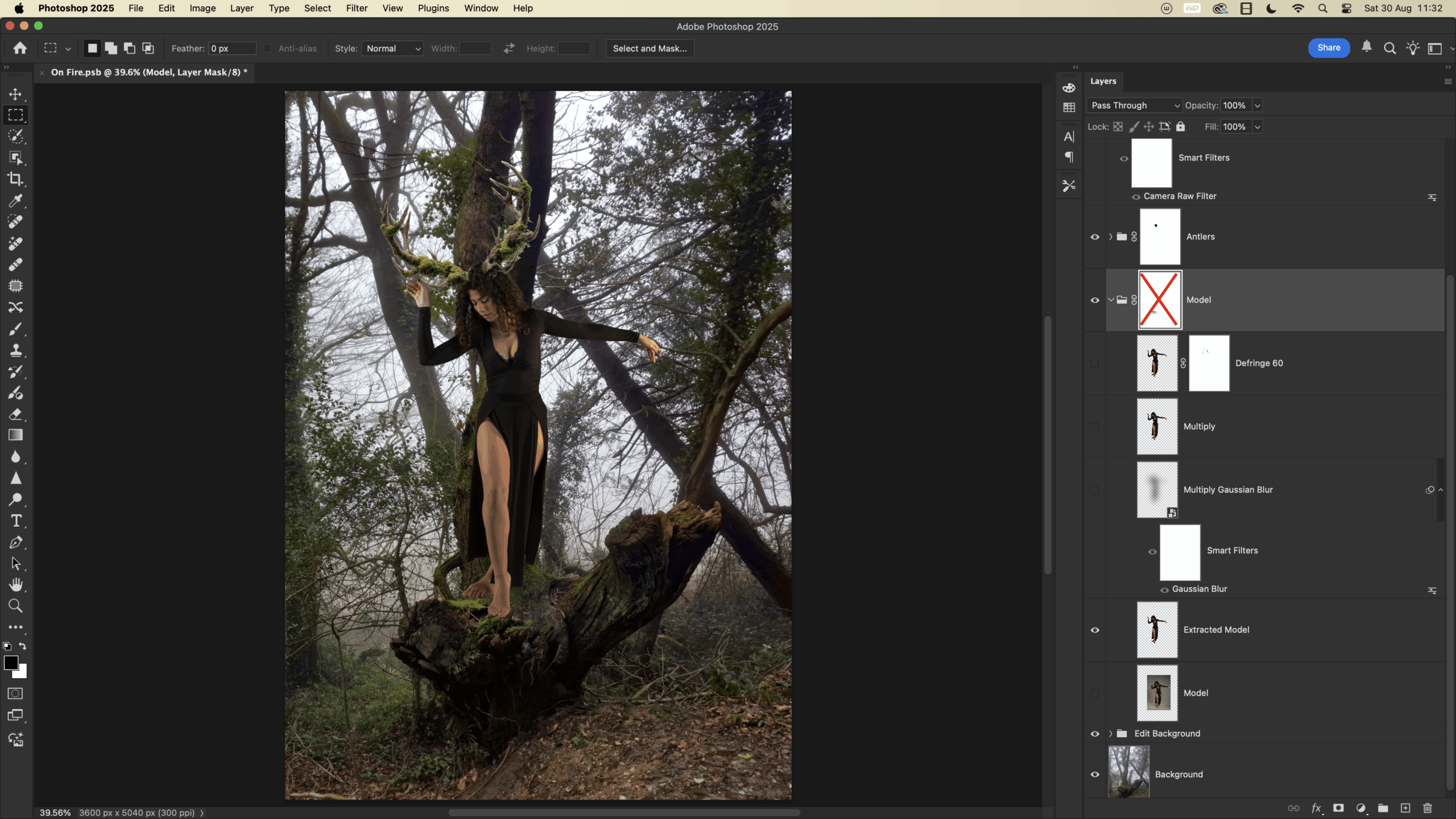Select the Horizontal Type tool
The width and height of the screenshot is (1456, 819).
pyautogui.click(x=15, y=521)
